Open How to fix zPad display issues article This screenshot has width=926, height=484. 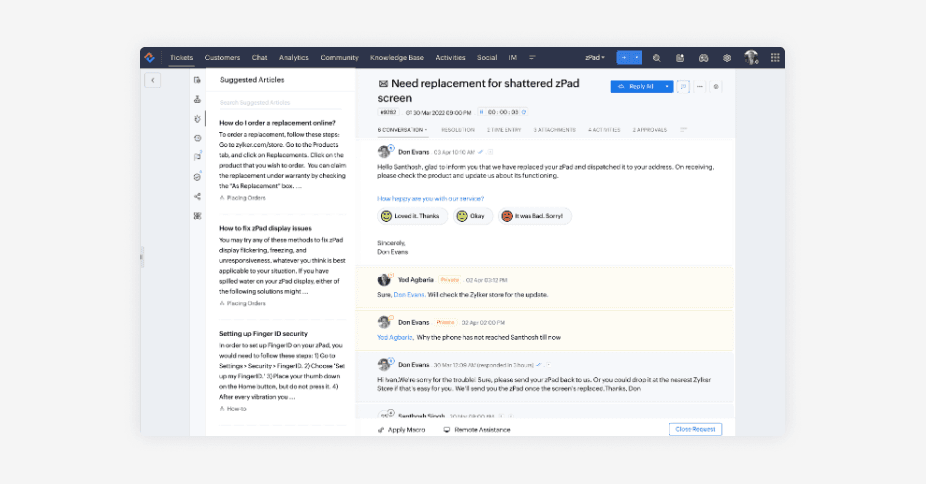pyautogui.click(x=265, y=228)
